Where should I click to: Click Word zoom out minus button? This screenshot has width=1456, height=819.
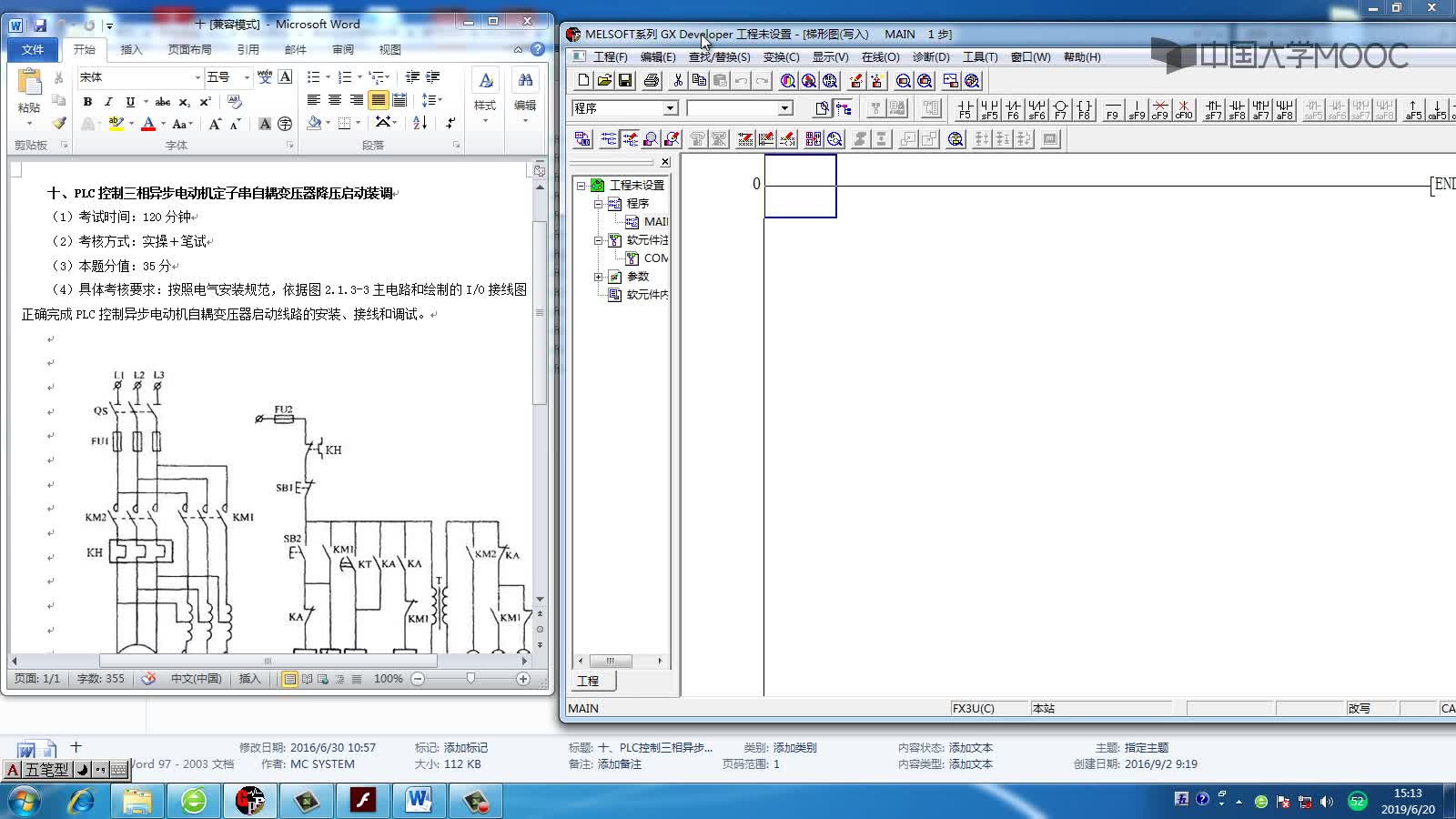(x=418, y=679)
